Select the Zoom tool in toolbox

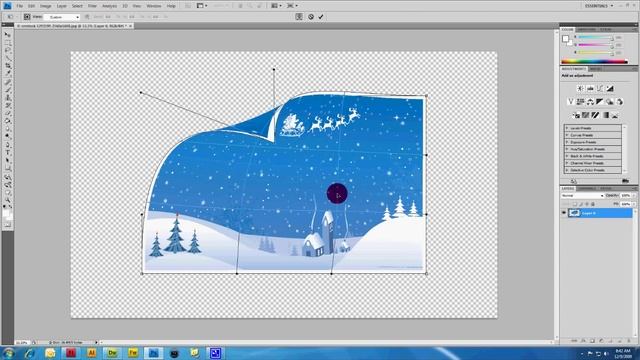coord(7,200)
